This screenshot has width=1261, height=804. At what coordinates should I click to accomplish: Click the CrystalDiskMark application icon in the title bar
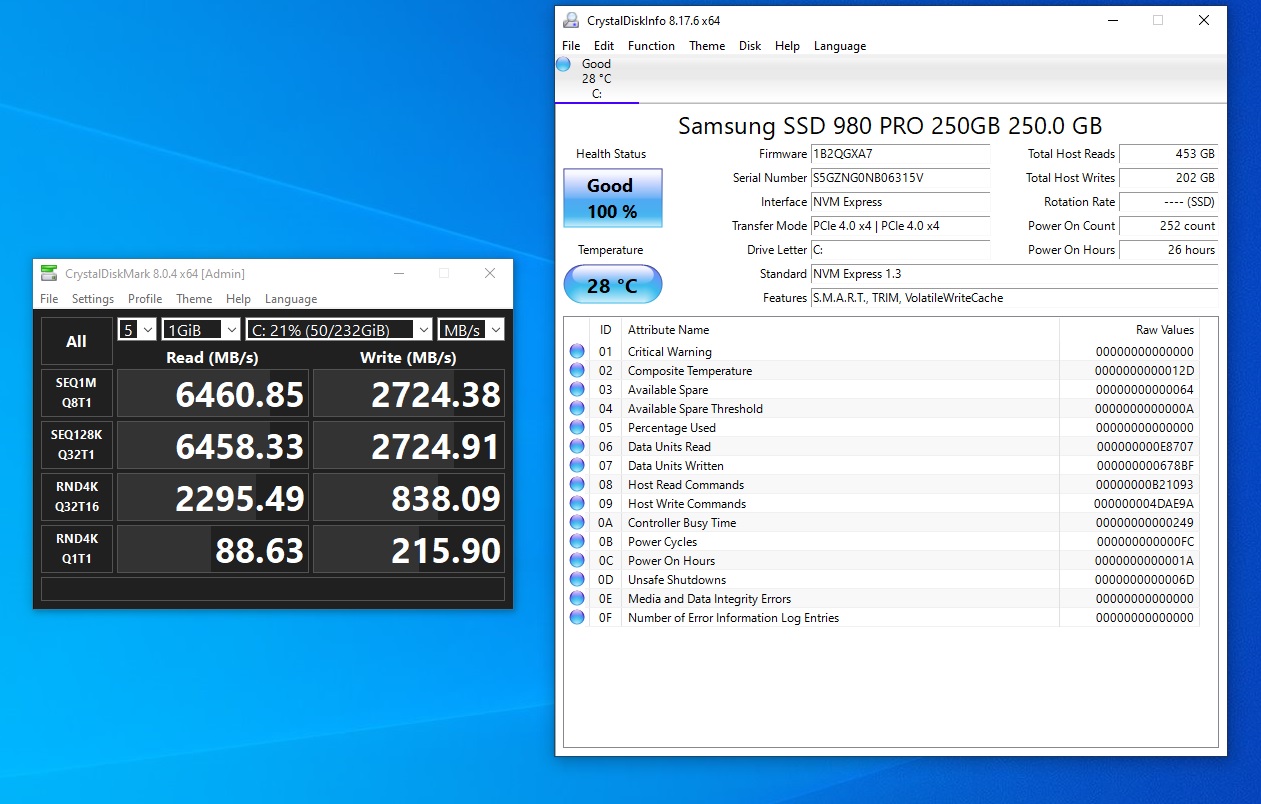47,272
